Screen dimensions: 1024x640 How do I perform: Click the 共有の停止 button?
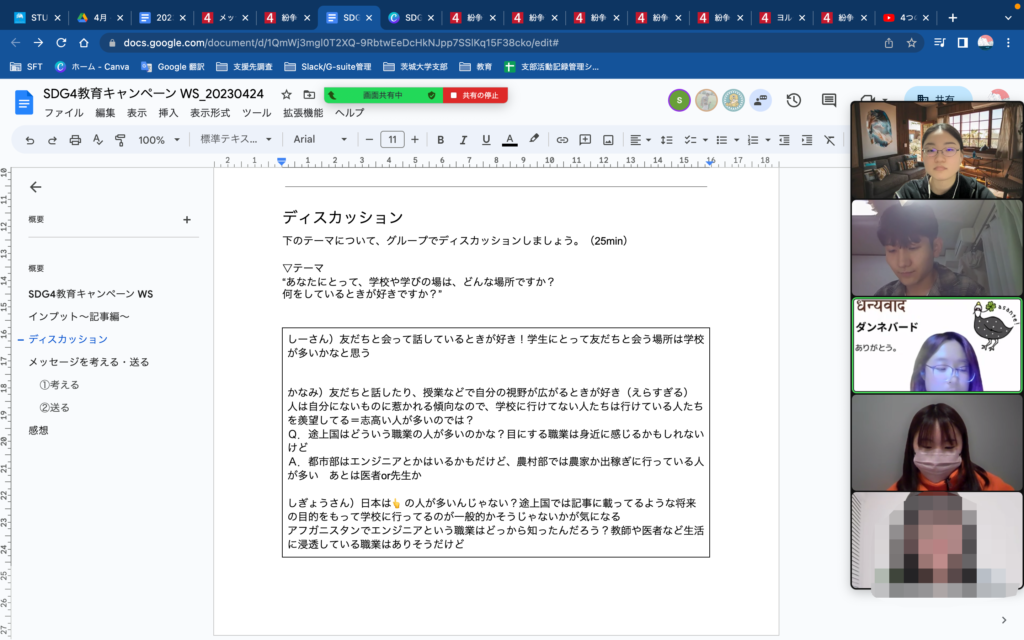(x=476, y=95)
